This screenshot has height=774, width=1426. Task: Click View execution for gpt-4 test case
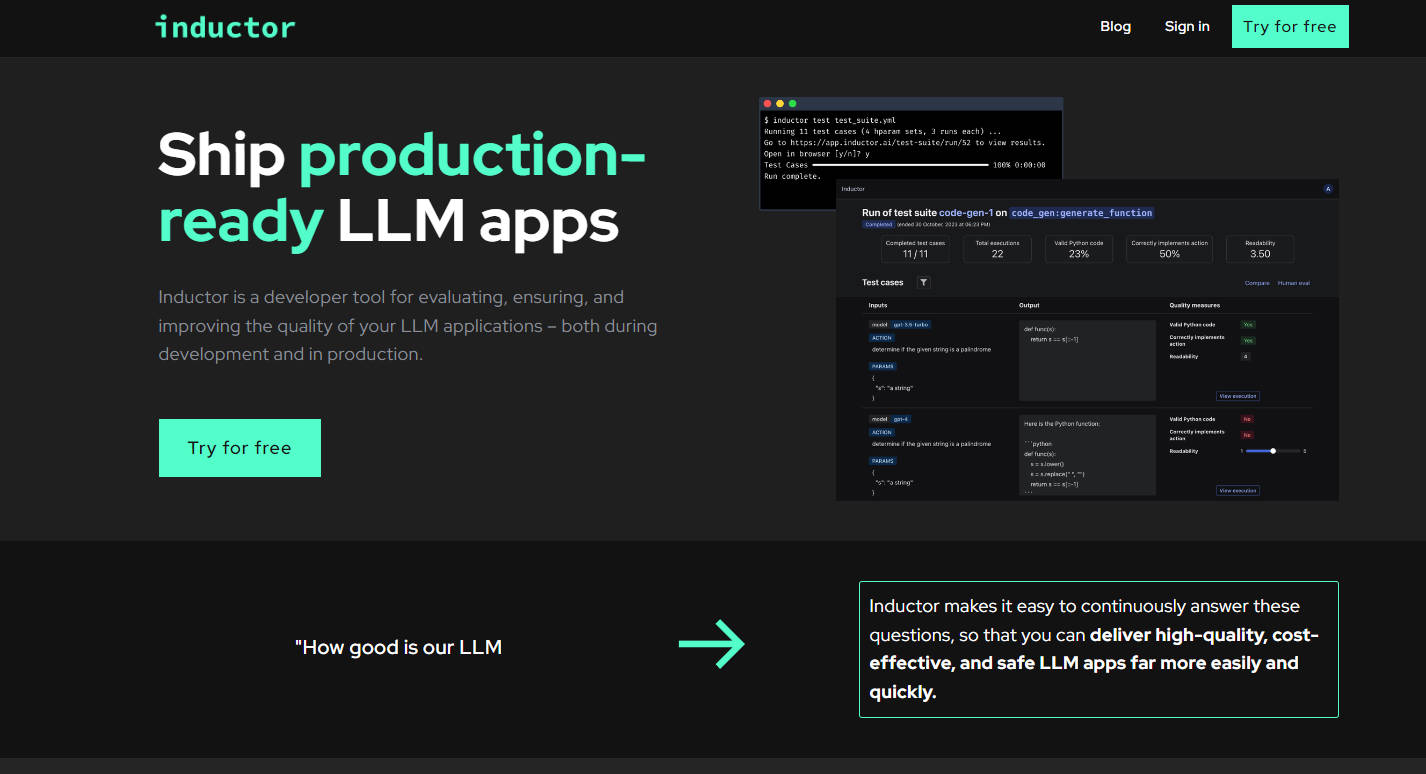(1237, 491)
